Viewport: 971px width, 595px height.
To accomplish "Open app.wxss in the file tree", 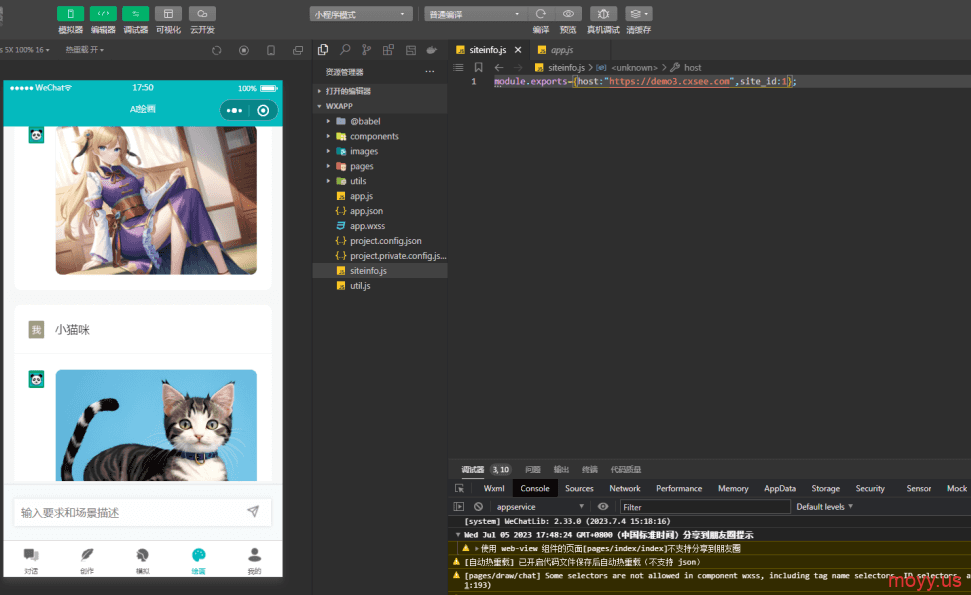I will point(380,226).
